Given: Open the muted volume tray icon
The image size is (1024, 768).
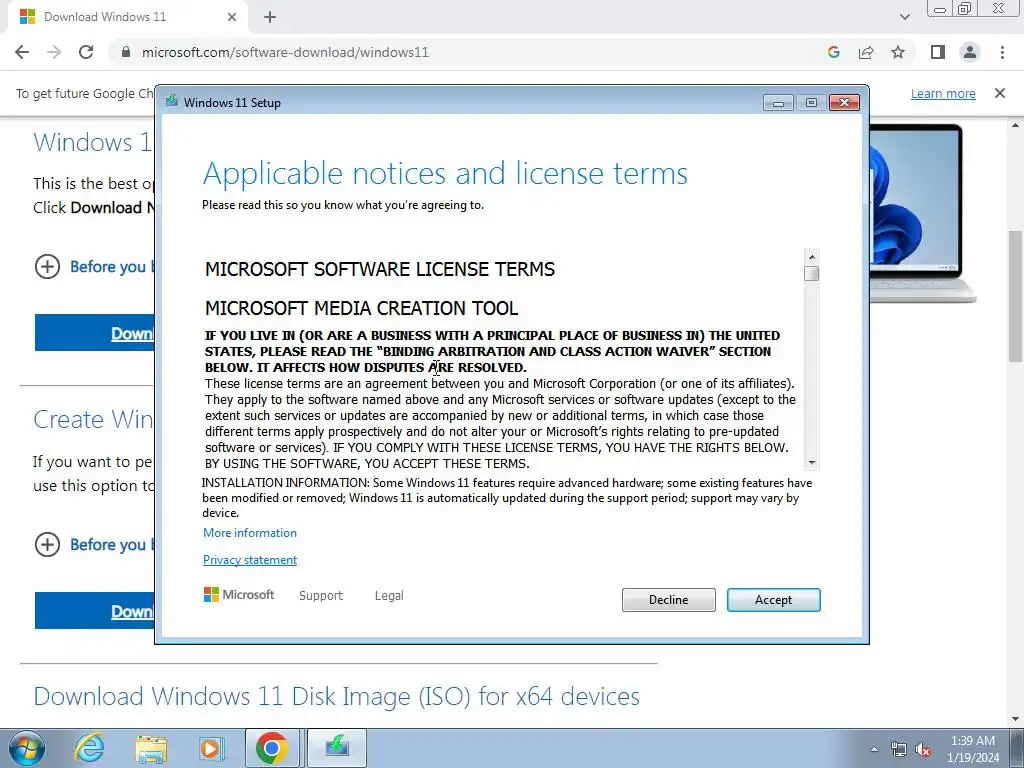Looking at the screenshot, I should pyautogui.click(x=923, y=750).
